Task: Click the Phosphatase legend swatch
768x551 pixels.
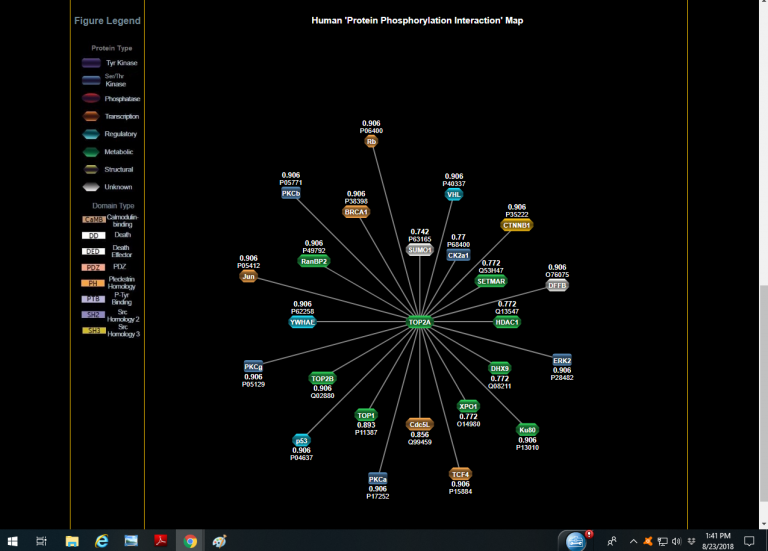Action: 91,99
